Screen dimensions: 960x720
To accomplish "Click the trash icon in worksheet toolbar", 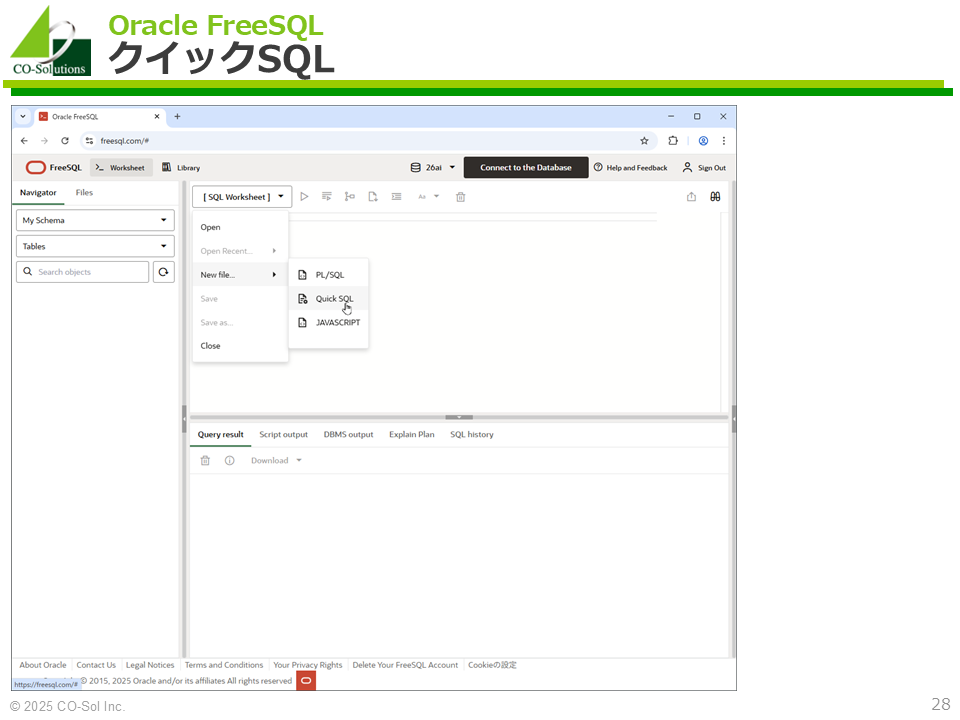I will pyautogui.click(x=461, y=197).
